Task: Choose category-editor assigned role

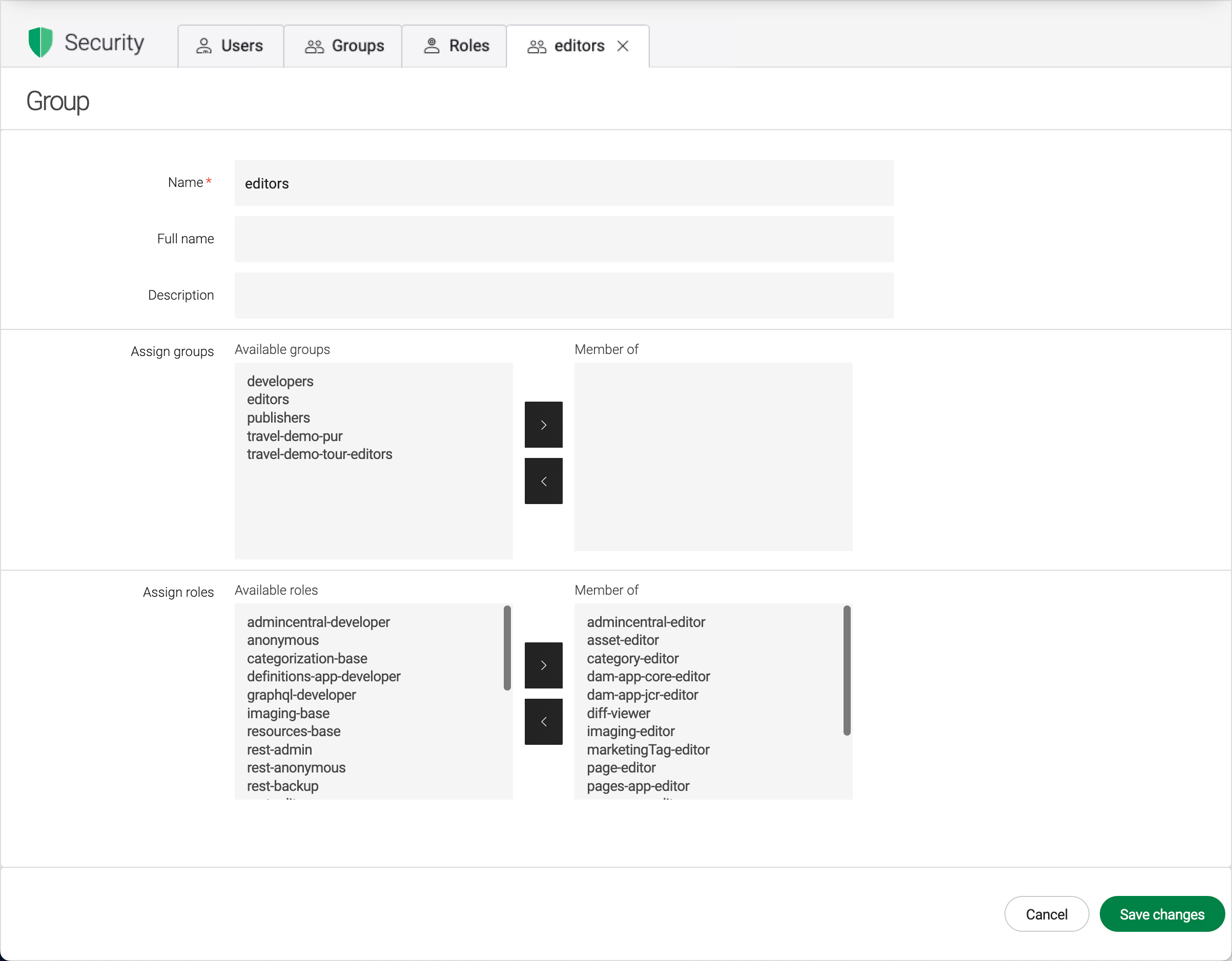Action: (x=632, y=659)
